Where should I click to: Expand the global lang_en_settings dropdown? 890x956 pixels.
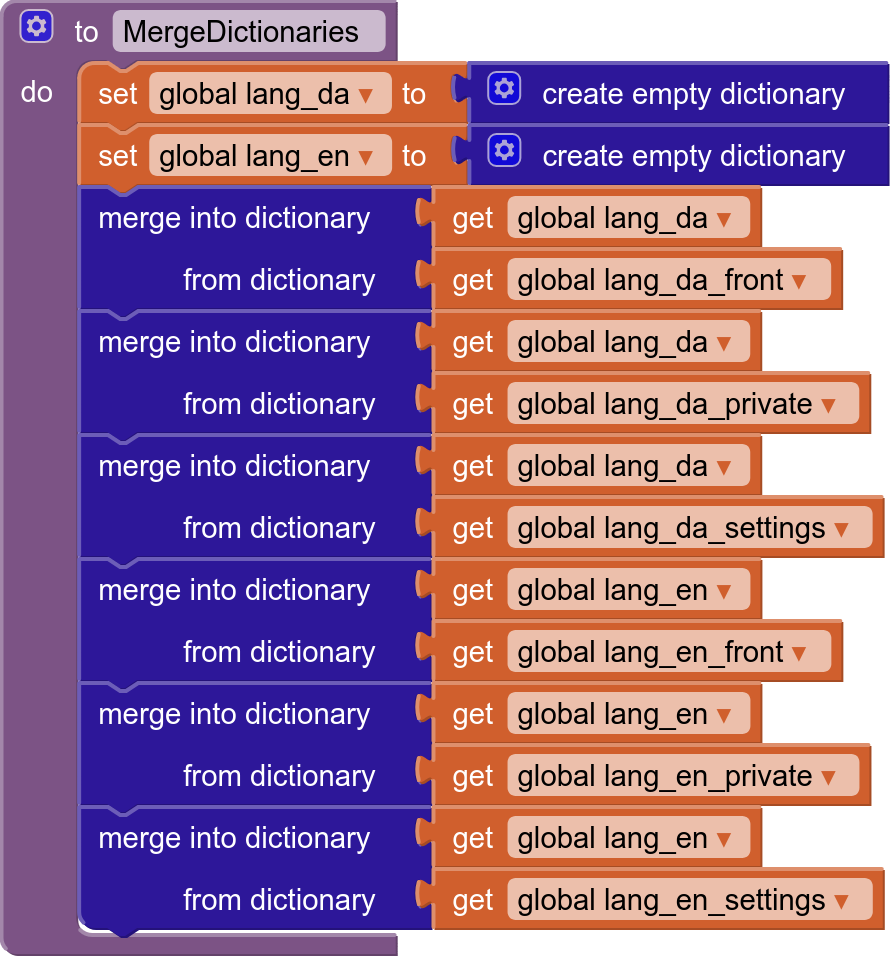(x=840, y=901)
